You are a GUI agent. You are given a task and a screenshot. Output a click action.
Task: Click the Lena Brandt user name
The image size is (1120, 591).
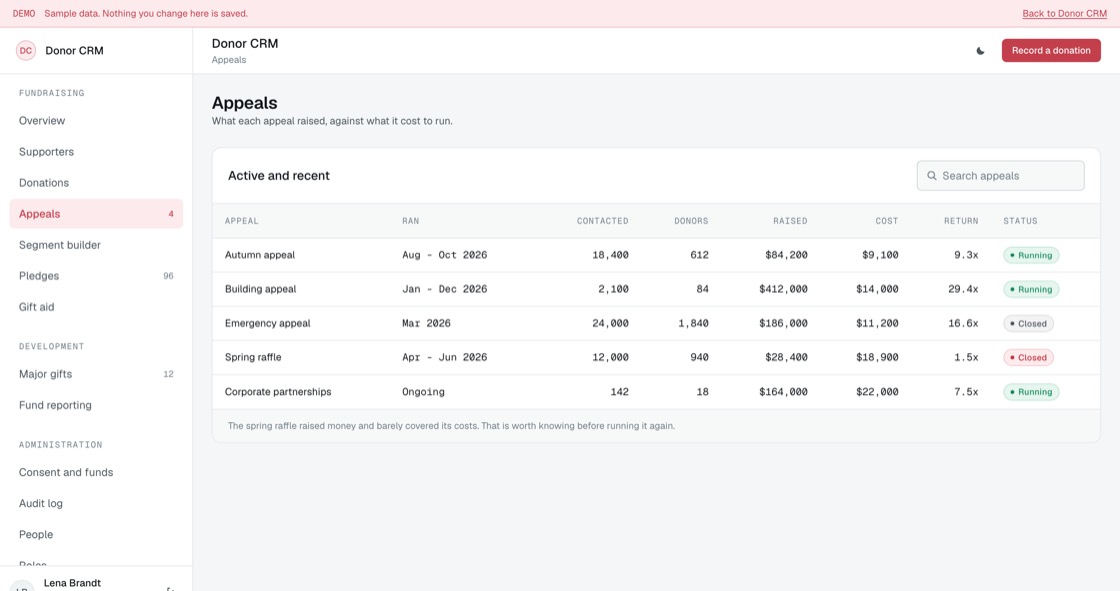click(72, 583)
